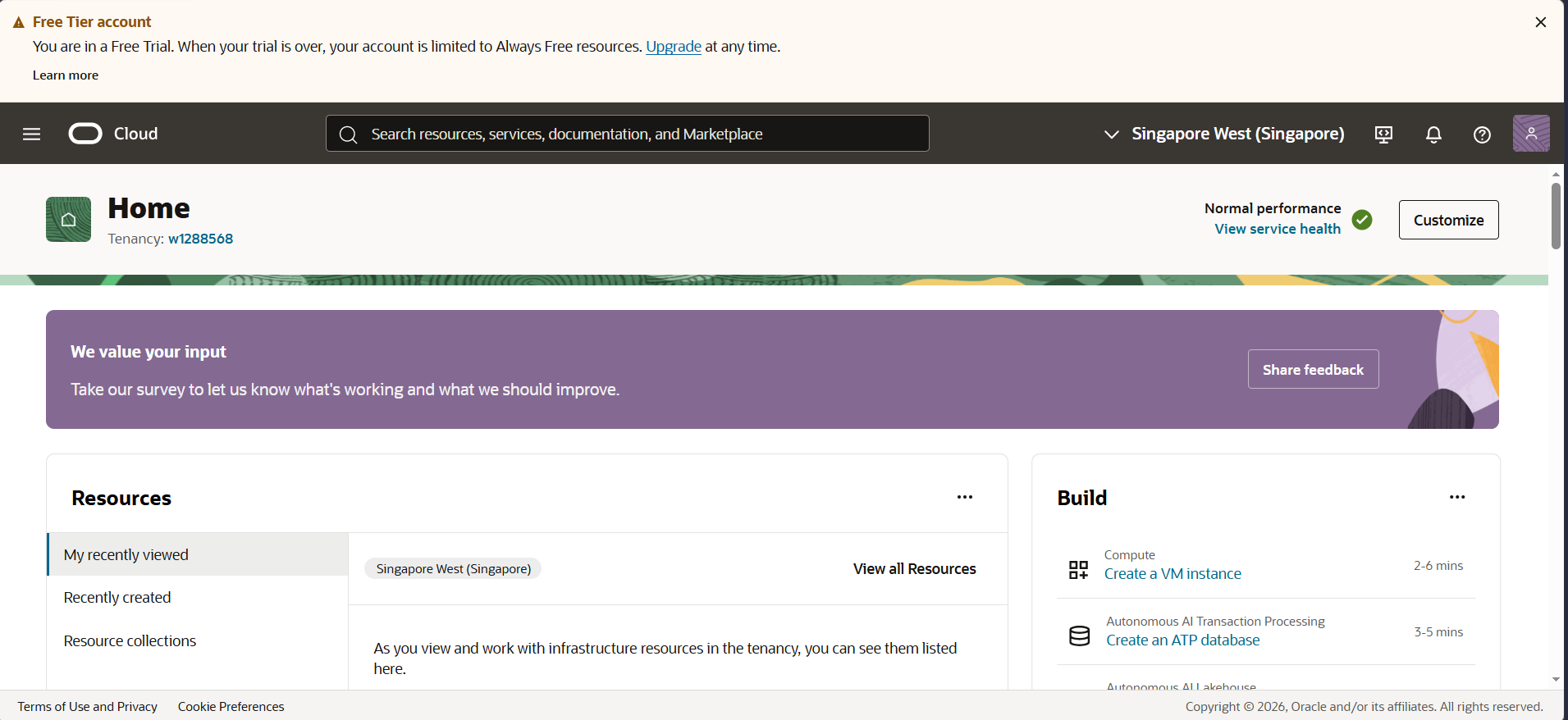Open Cookie Preferences
The width and height of the screenshot is (1568, 720).
[231, 707]
